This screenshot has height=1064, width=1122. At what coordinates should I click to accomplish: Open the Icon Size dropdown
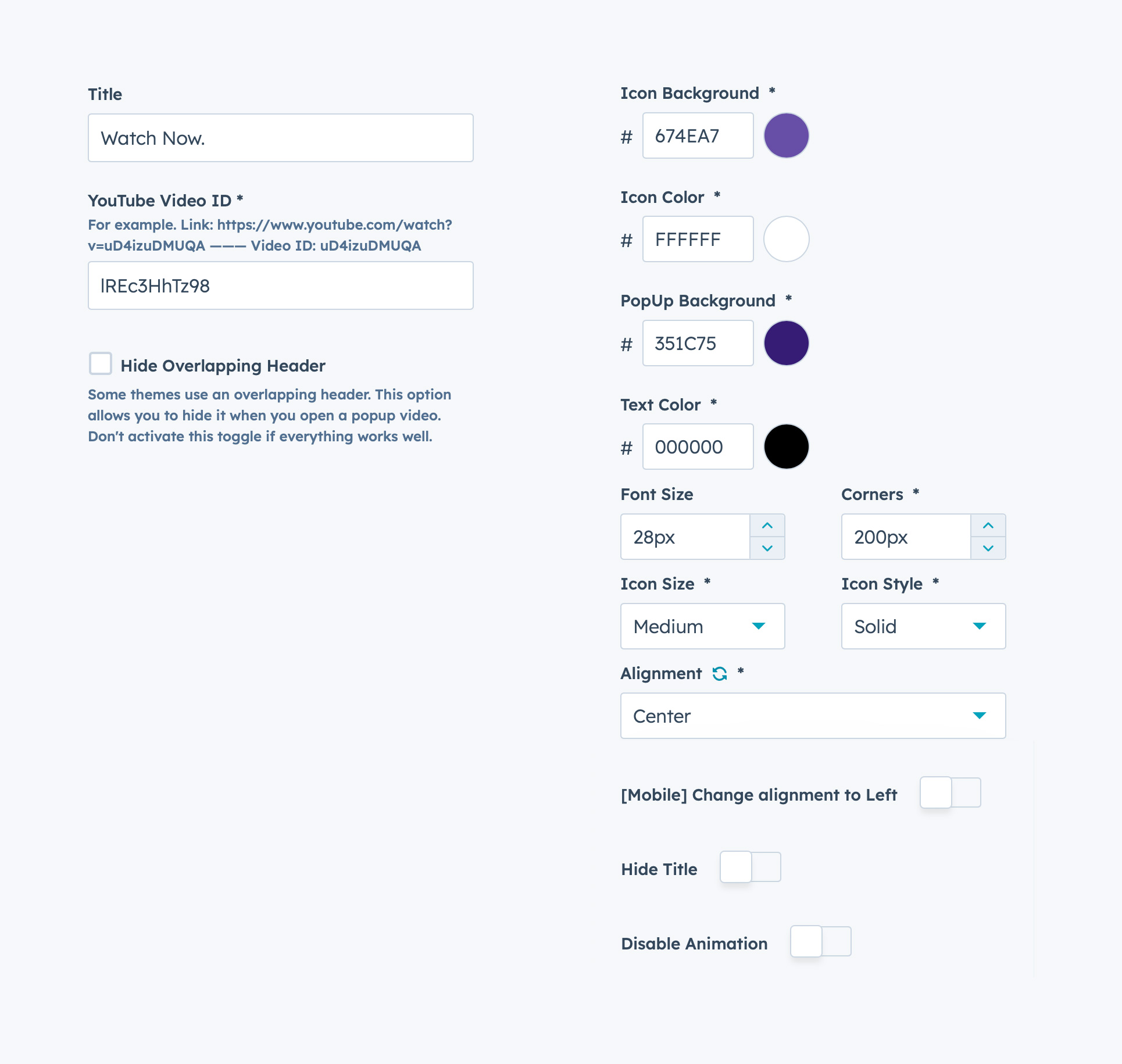pos(702,626)
